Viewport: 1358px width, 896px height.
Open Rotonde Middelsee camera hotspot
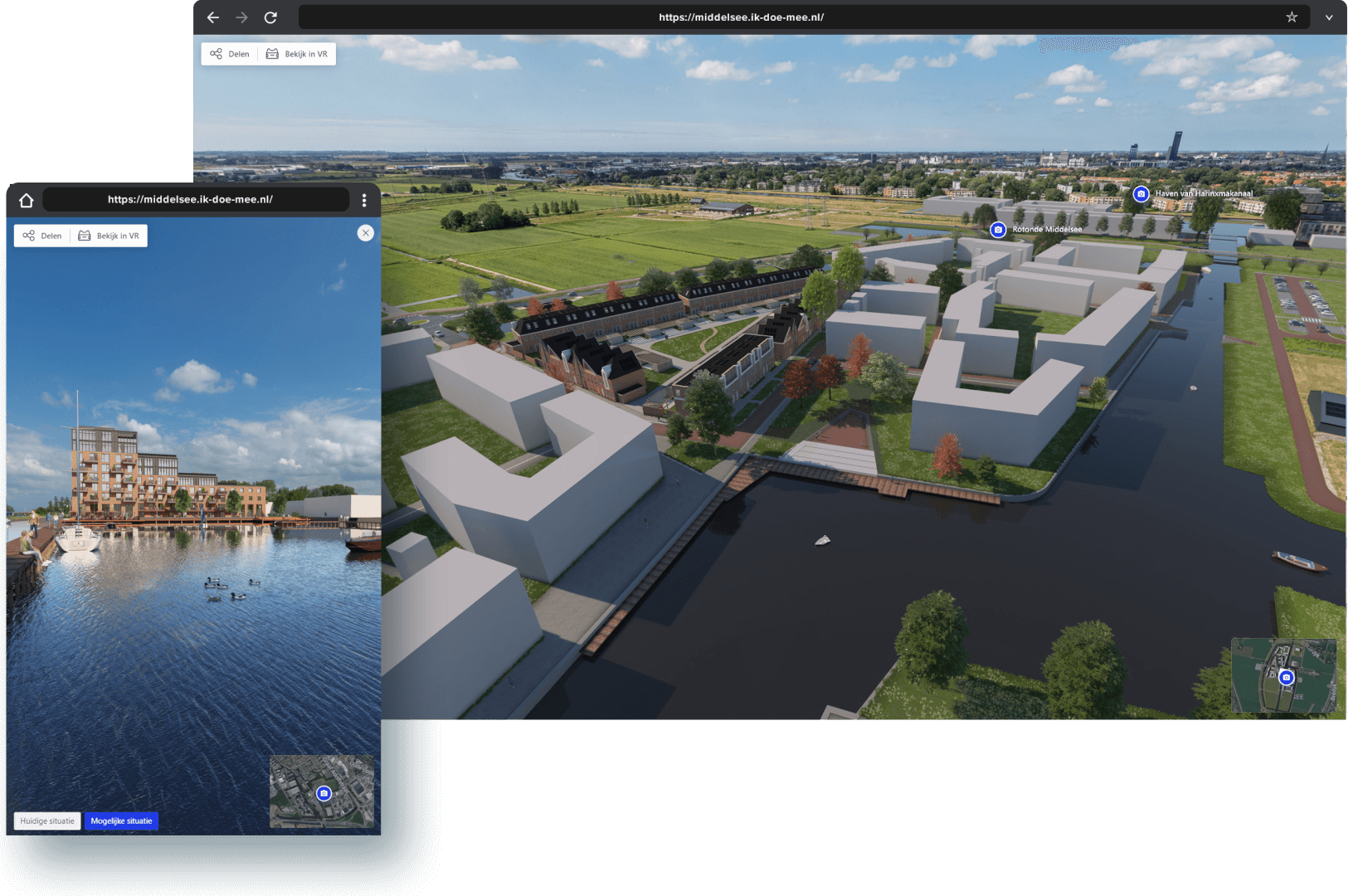click(x=998, y=230)
